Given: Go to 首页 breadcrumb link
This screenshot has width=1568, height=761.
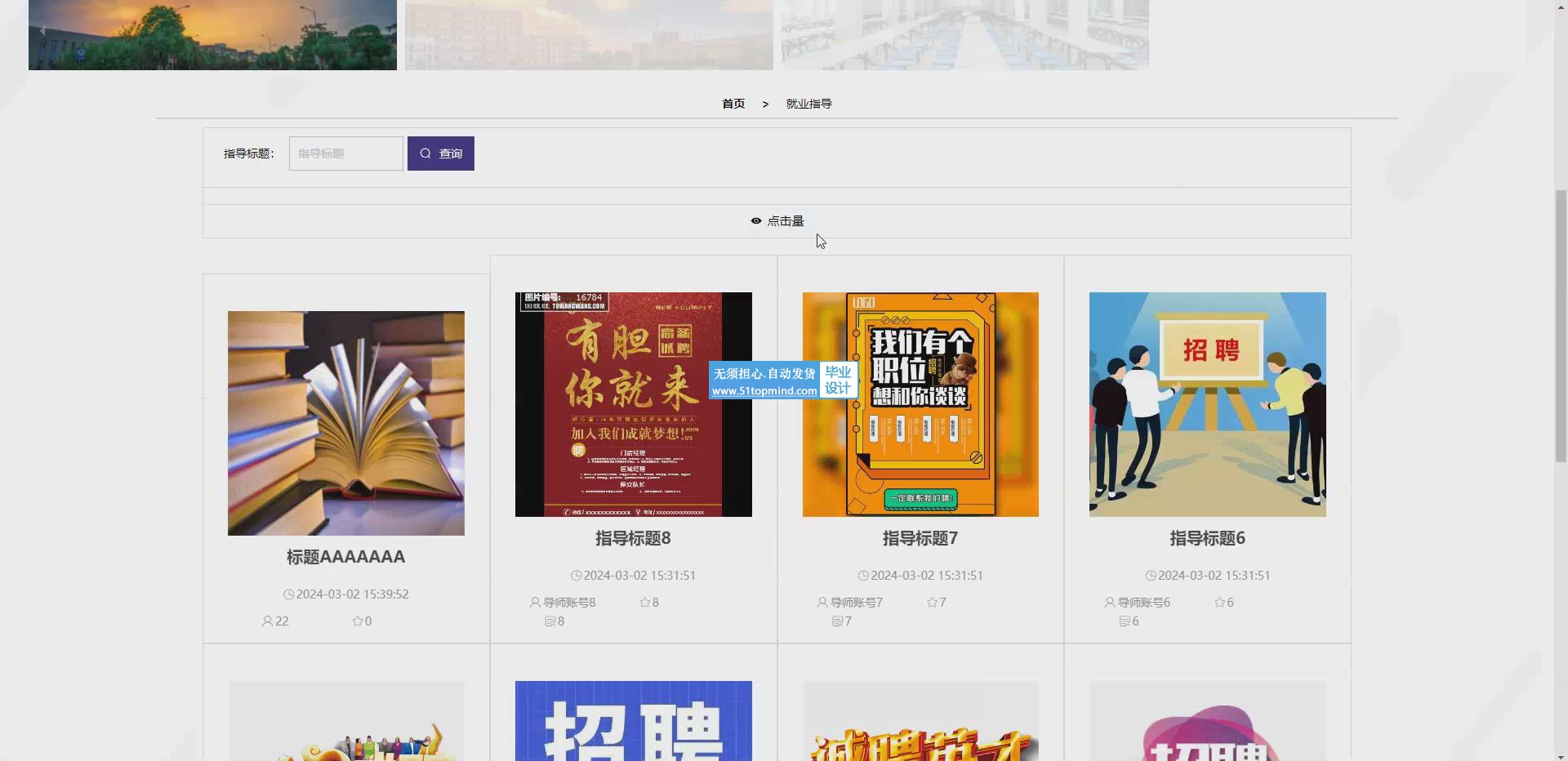Looking at the screenshot, I should 733,104.
